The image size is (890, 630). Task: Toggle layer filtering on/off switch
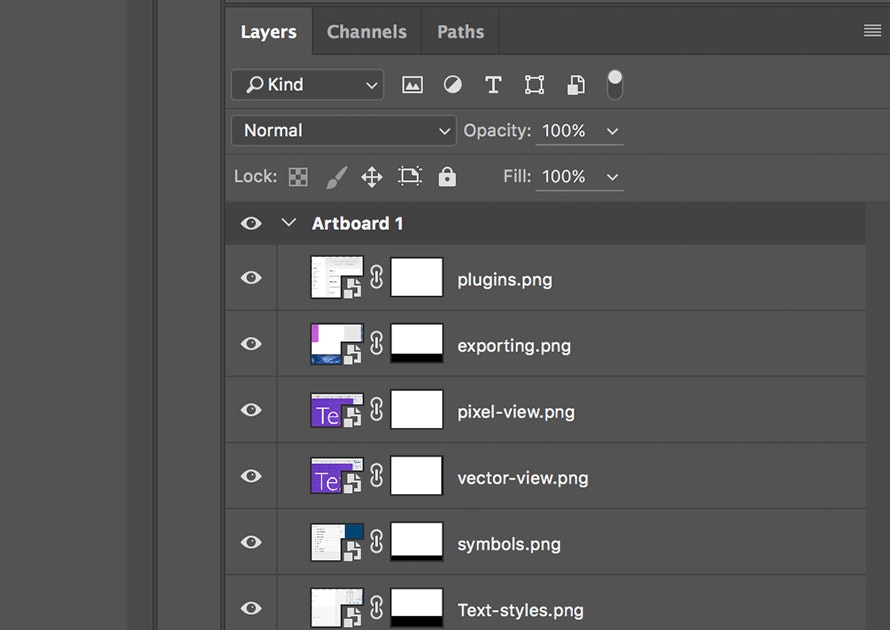click(x=615, y=85)
